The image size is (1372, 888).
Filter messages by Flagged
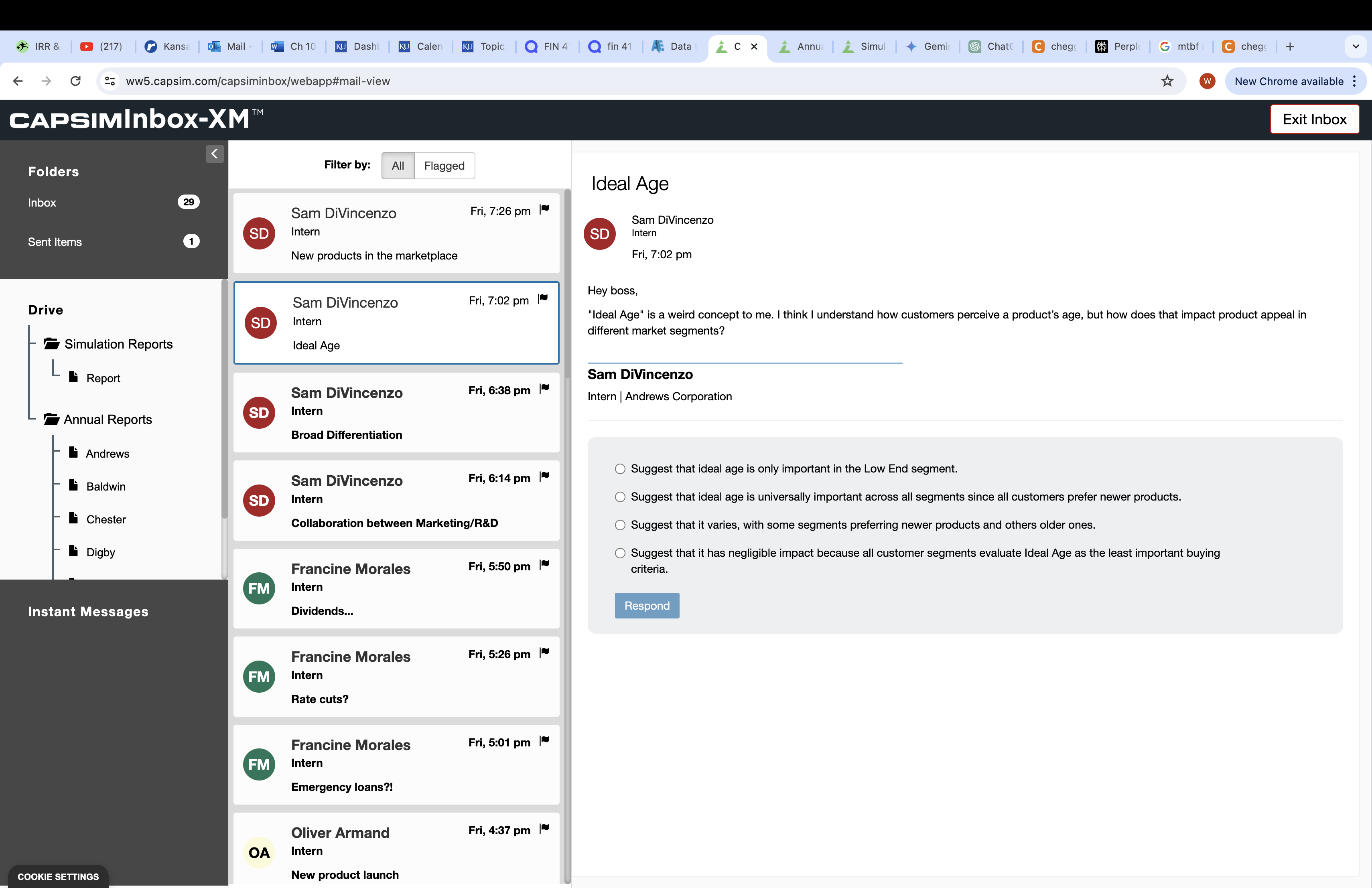[x=444, y=166]
